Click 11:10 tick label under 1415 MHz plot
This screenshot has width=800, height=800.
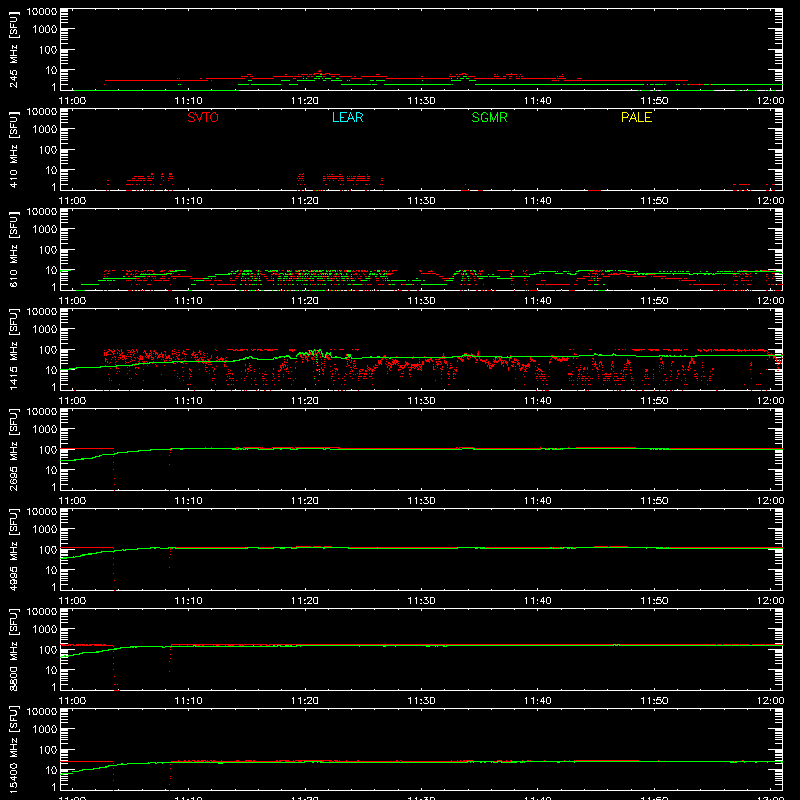(x=188, y=401)
